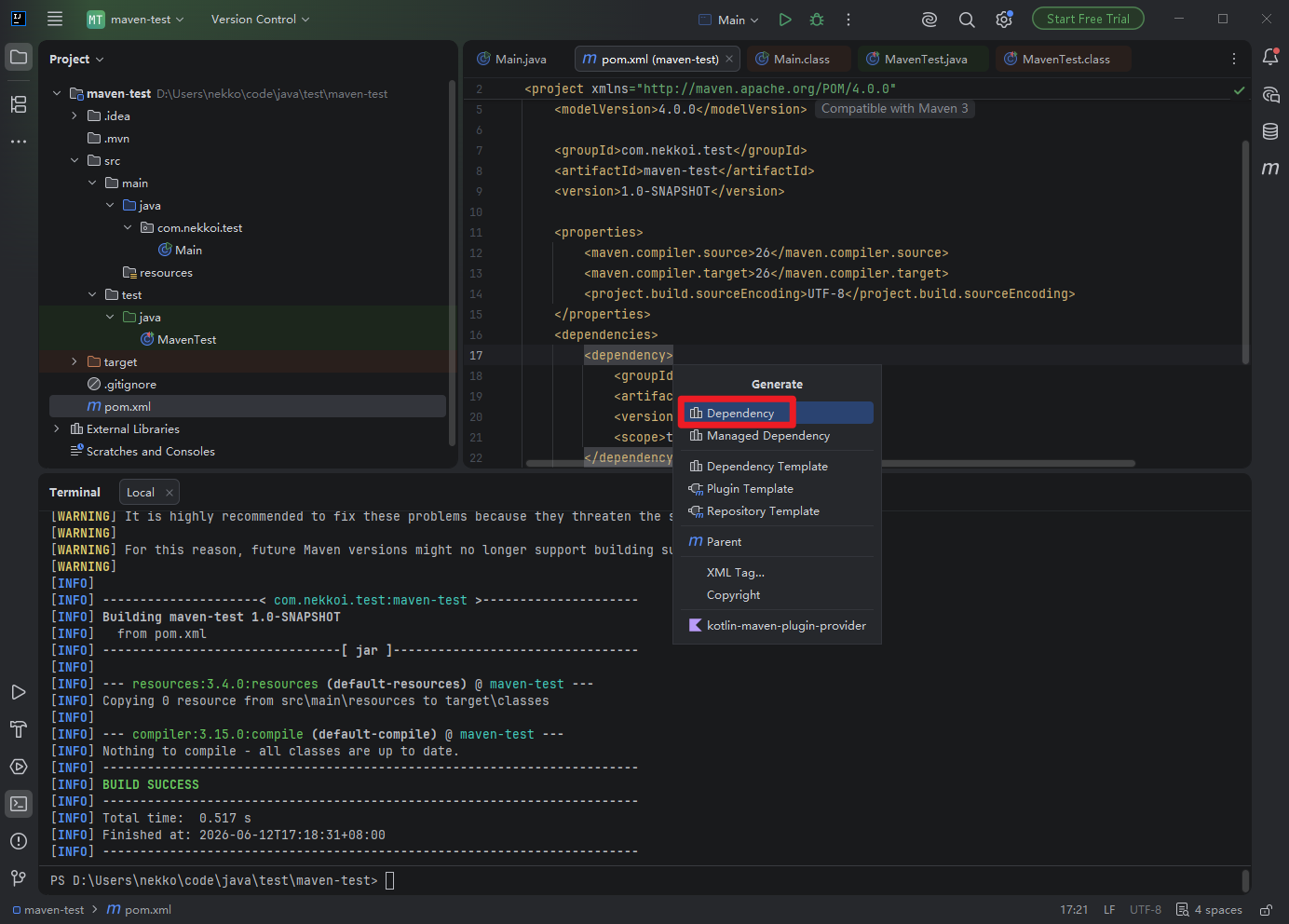Viewport: 1289px width, 924px height.
Task: Open the Maven tool window icon
Action: [1270, 169]
